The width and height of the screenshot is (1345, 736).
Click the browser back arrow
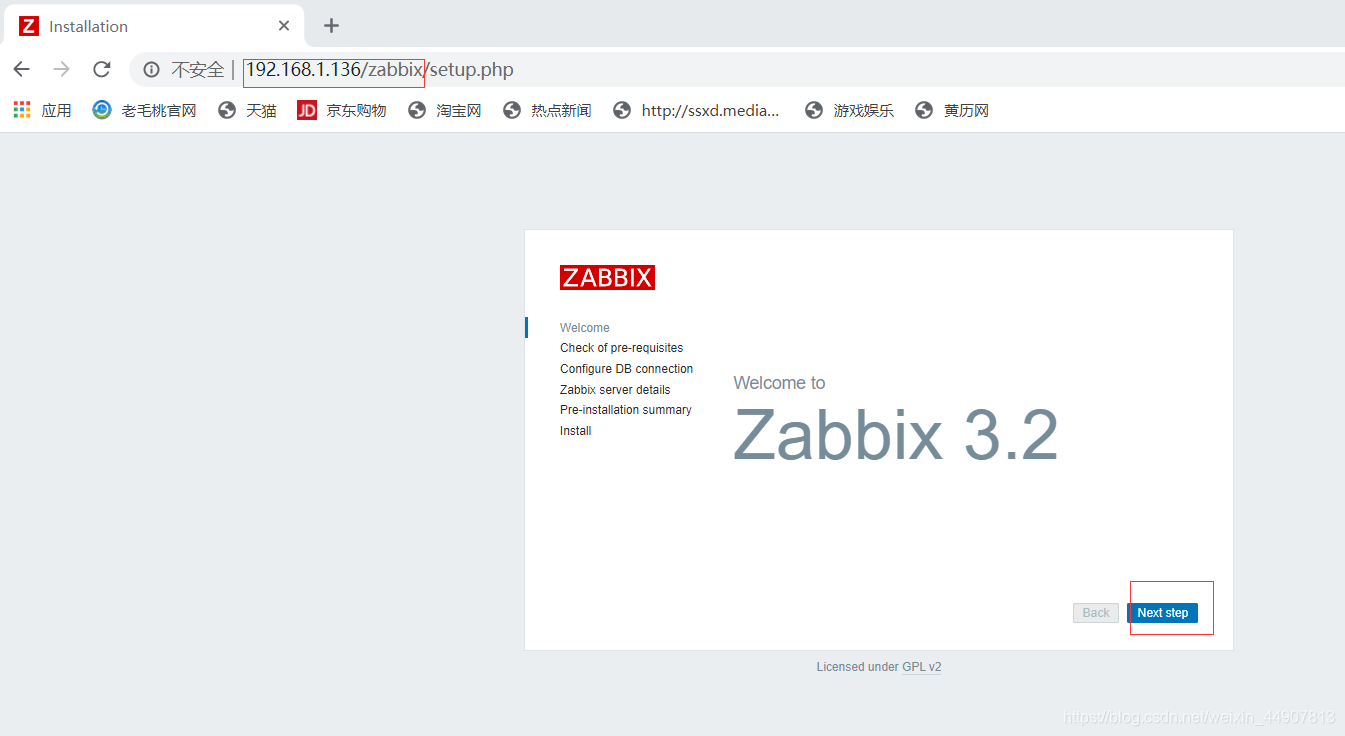(21, 69)
